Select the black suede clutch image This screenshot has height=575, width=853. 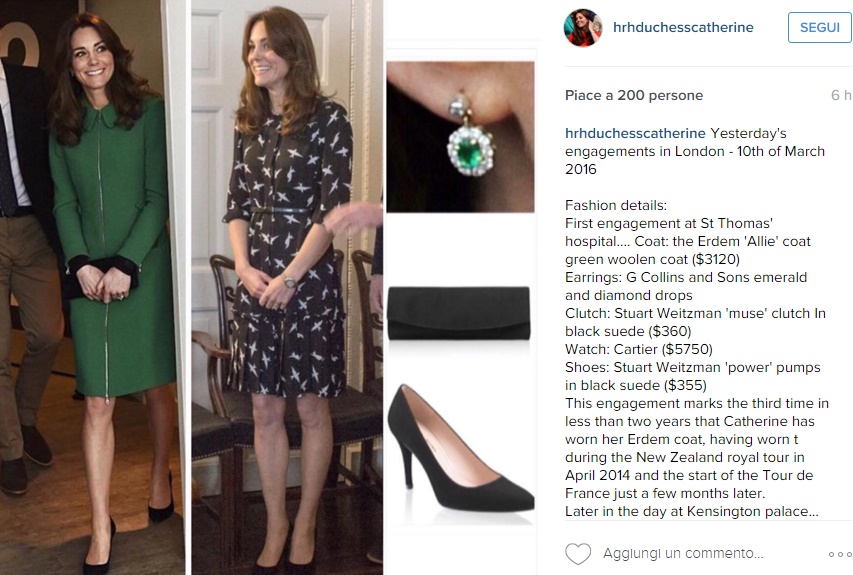point(459,313)
